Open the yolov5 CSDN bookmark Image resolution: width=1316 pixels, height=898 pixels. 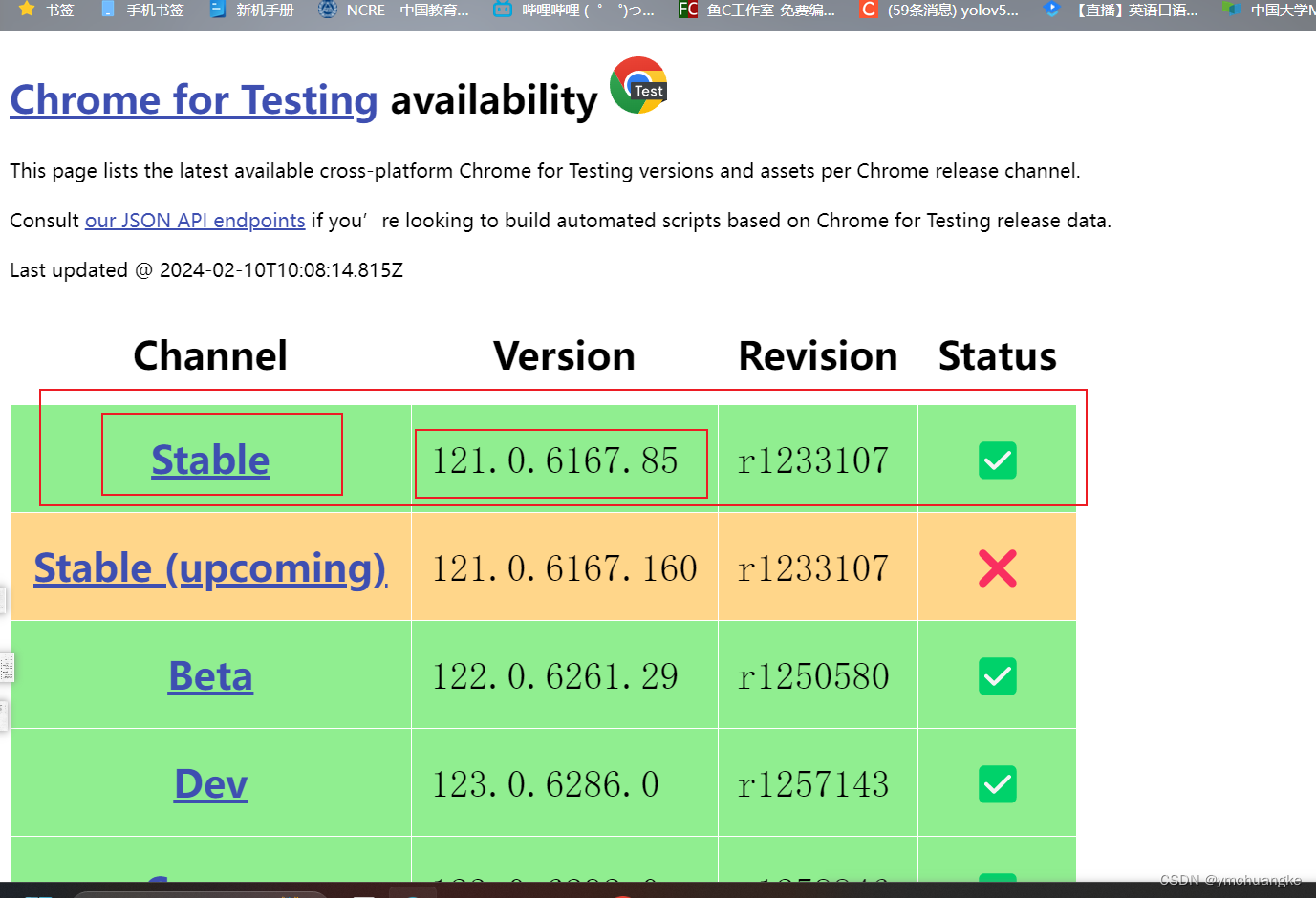click(x=939, y=10)
